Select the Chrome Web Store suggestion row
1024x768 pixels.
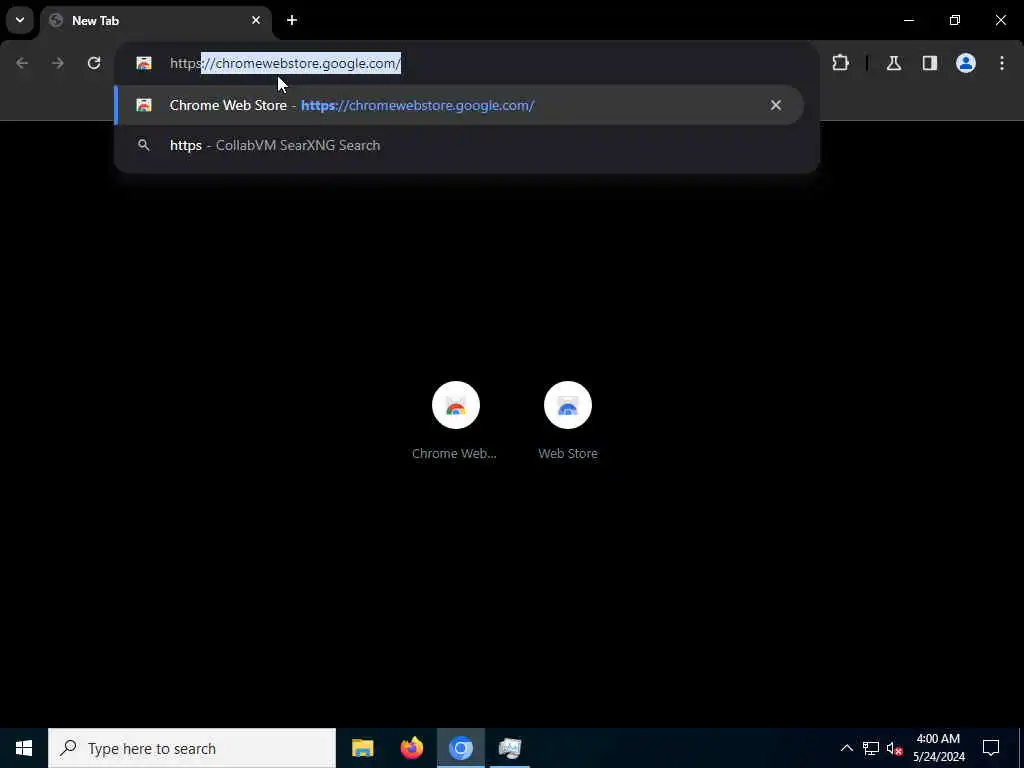coord(459,105)
